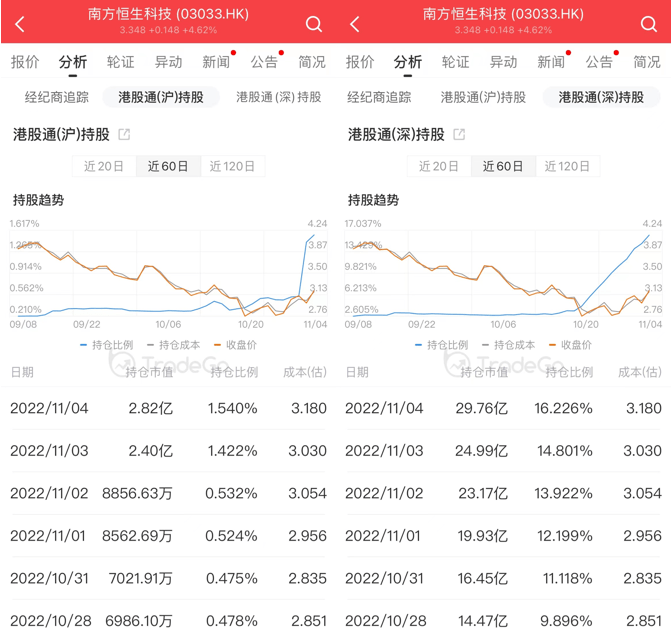This screenshot has height=639, width=671.
Task: Select 分析 tab in the left panel
Action: click(73, 62)
